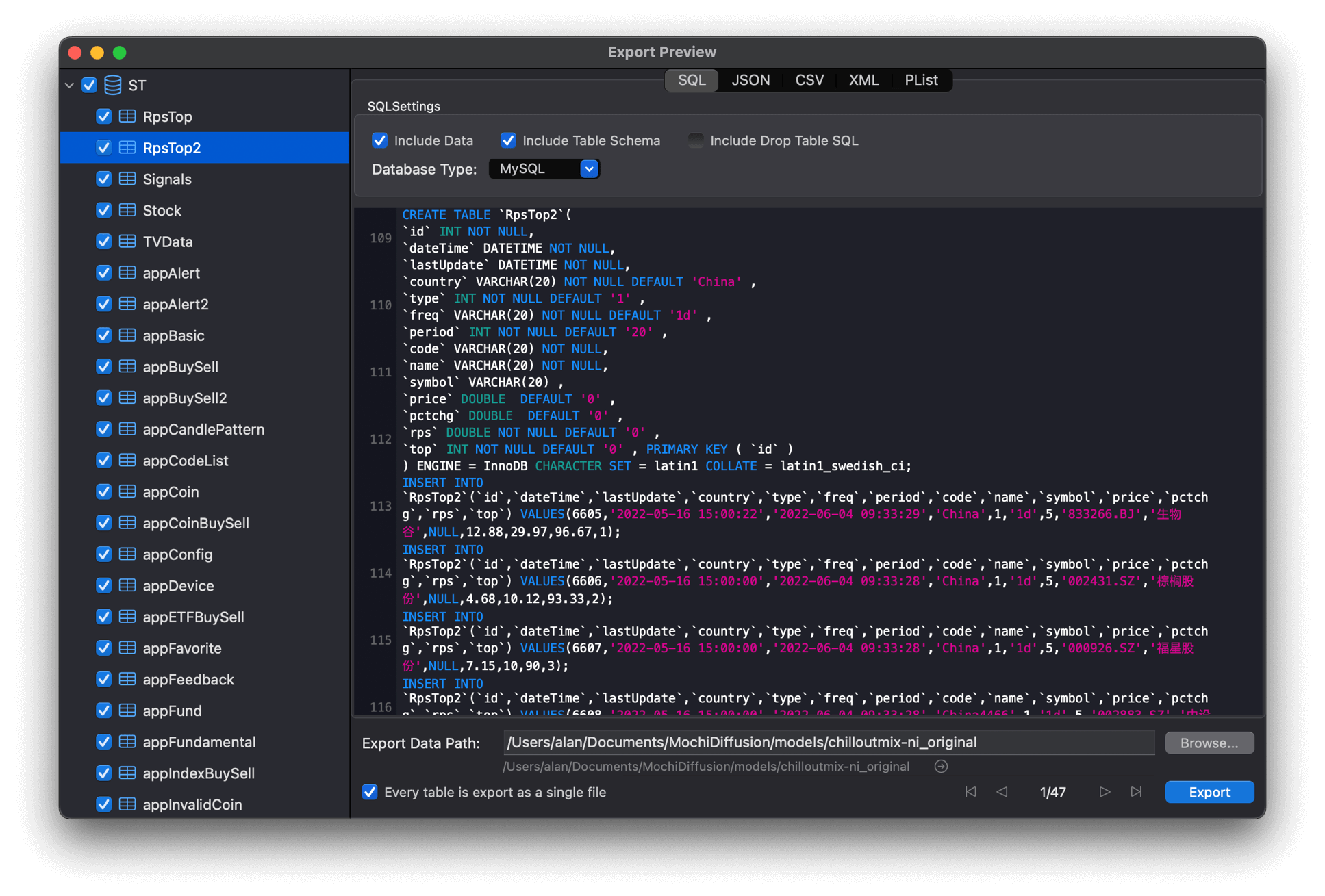Uncheck the Signals table checkbox
Viewport: 1325px width, 896px height.
click(x=104, y=179)
